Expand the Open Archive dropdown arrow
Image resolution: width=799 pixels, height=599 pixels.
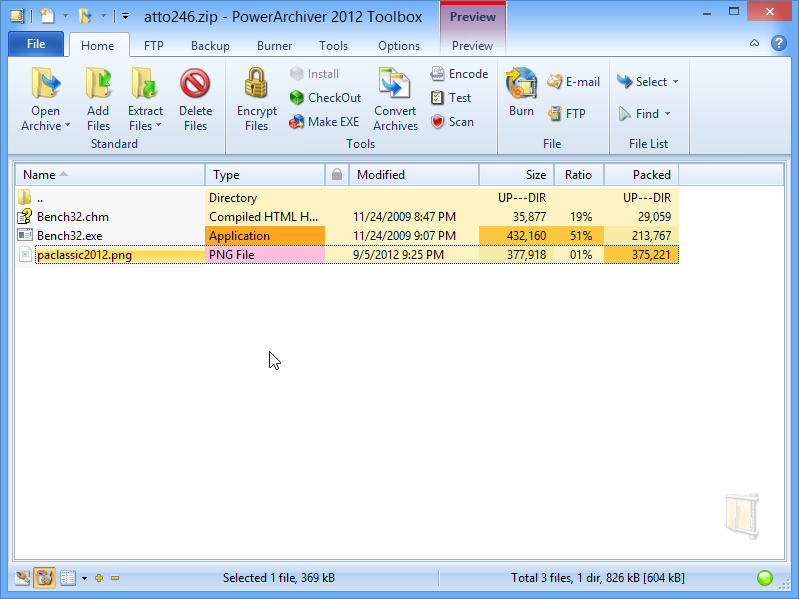(x=67, y=125)
